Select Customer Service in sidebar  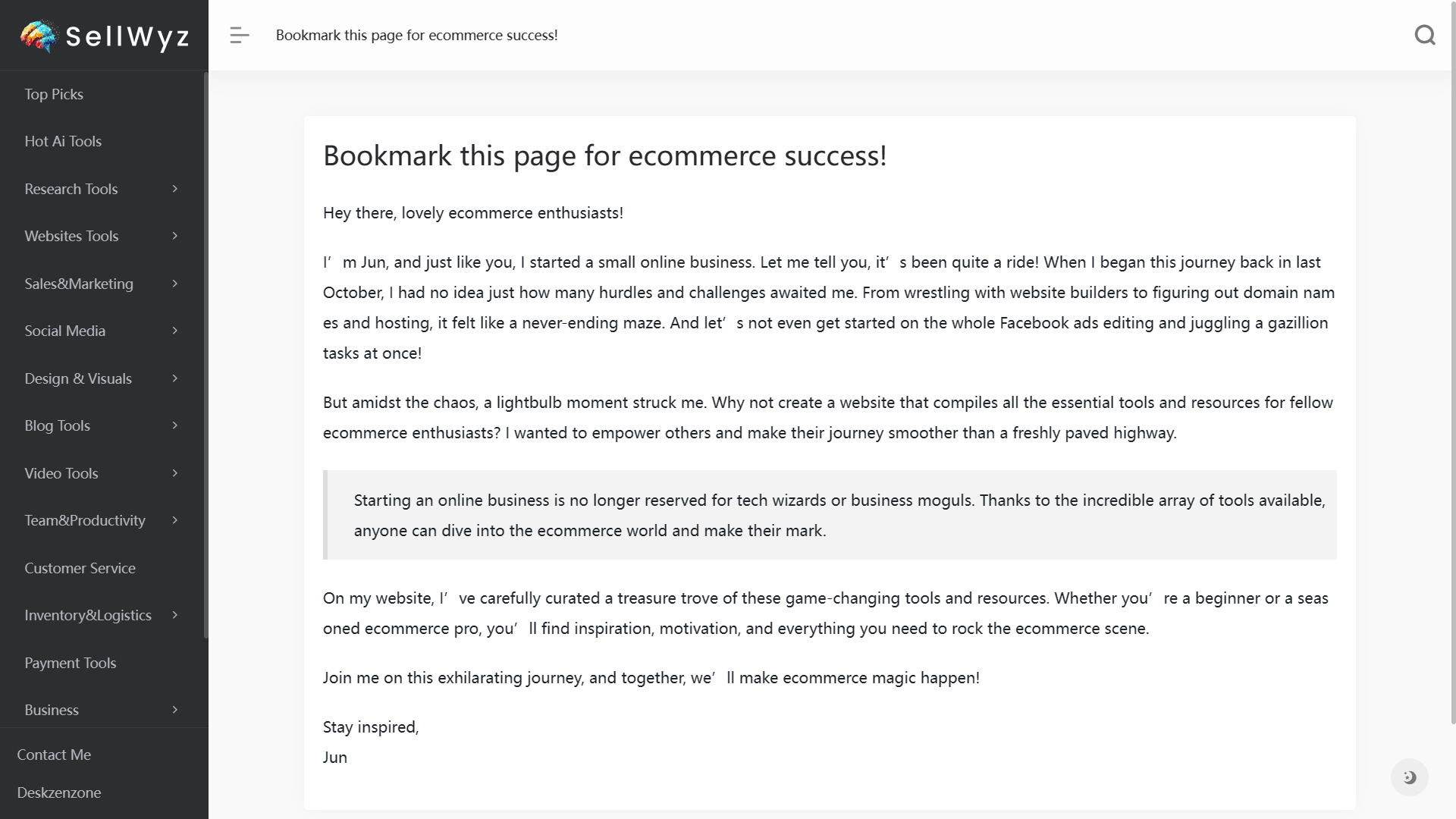click(x=80, y=568)
